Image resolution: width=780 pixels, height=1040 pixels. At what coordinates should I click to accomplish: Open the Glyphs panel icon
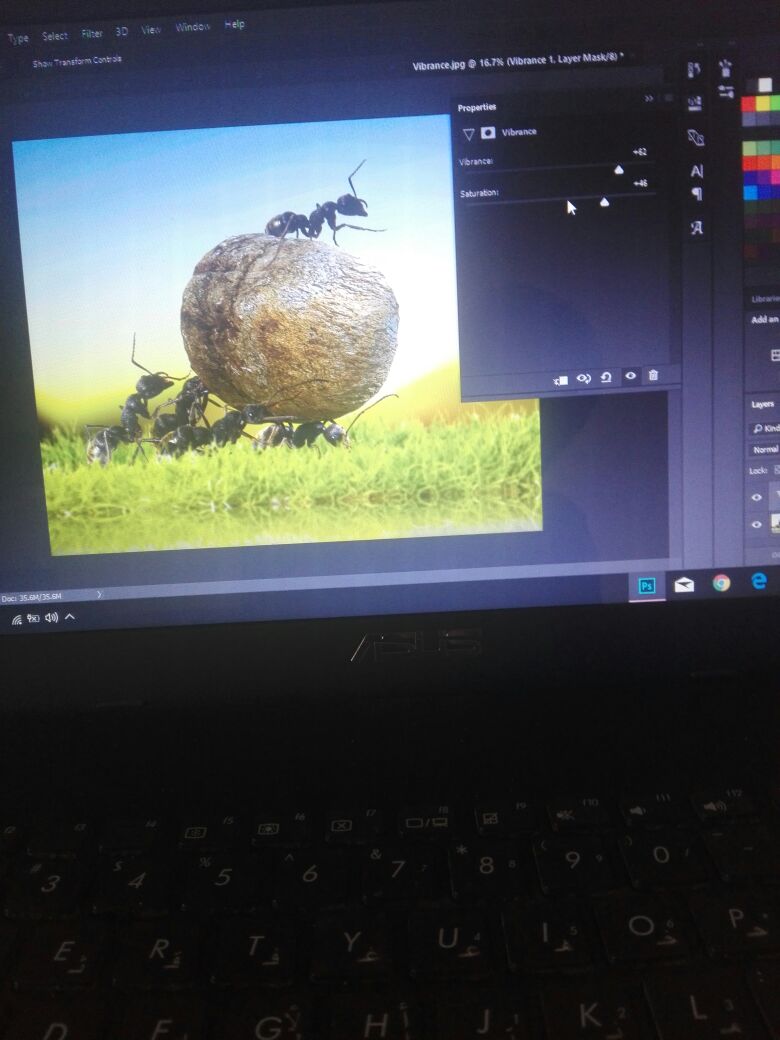click(697, 228)
